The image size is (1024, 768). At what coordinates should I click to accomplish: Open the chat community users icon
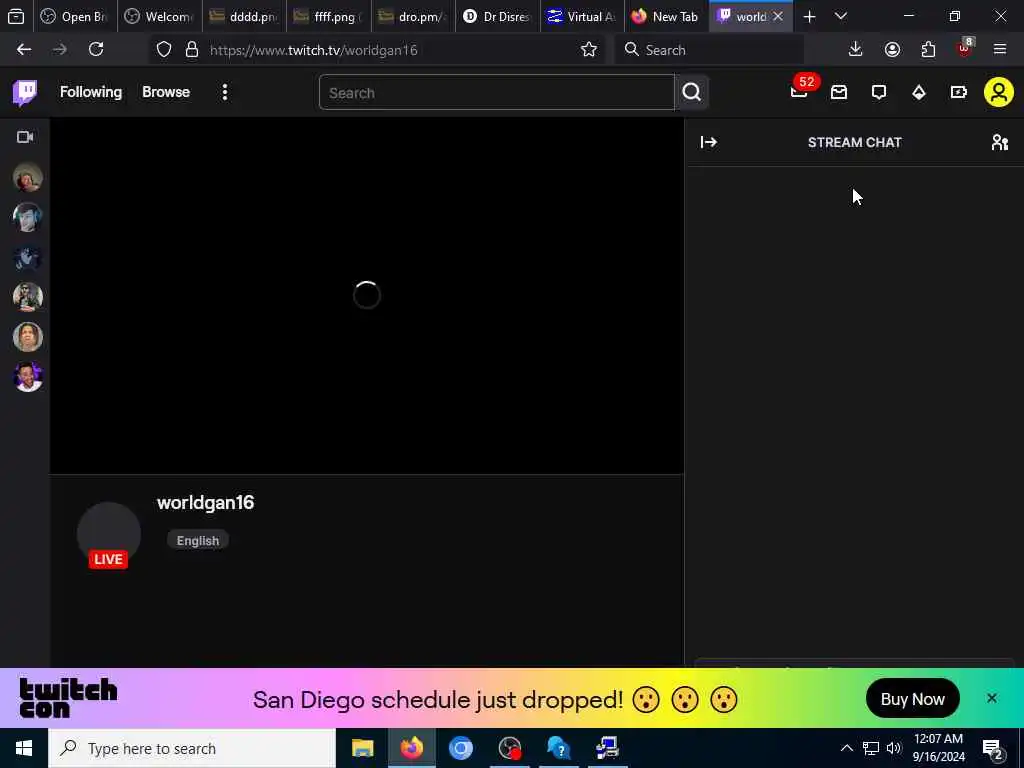(1000, 142)
